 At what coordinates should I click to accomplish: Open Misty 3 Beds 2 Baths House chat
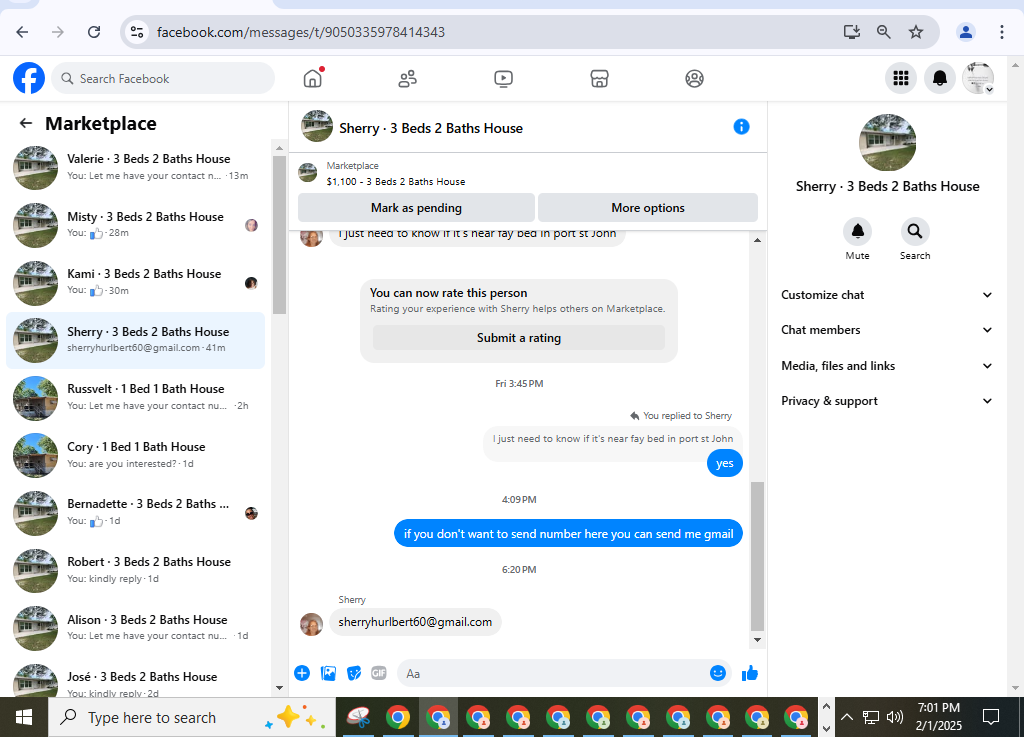136,225
